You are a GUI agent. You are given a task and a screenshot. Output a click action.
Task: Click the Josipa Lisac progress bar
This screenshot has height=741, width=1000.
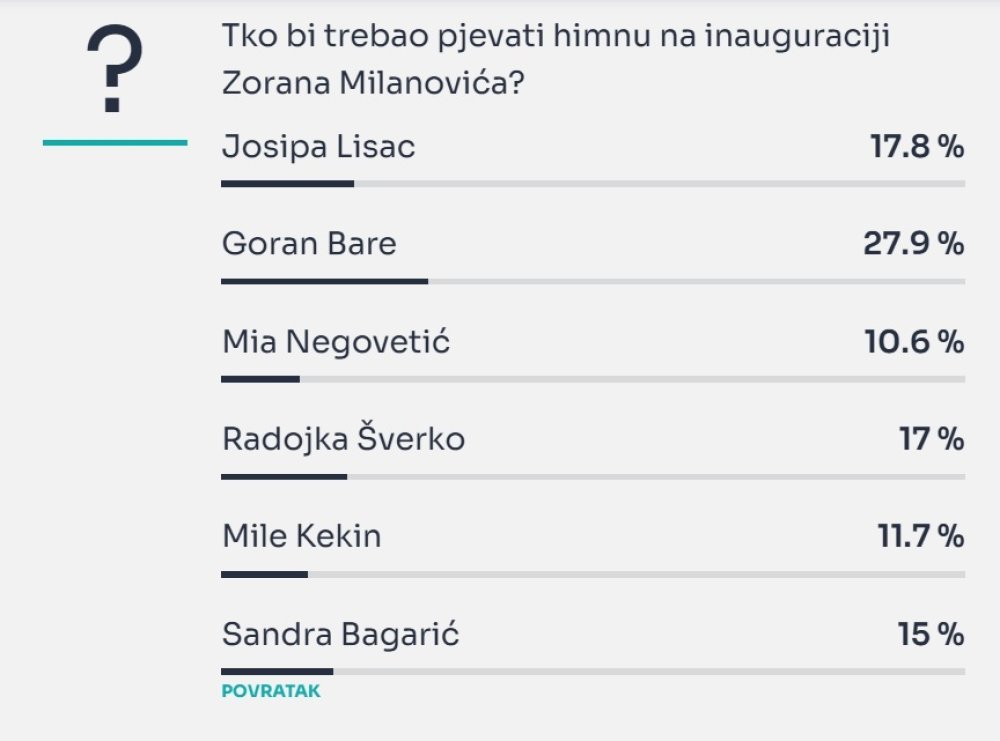point(593,184)
